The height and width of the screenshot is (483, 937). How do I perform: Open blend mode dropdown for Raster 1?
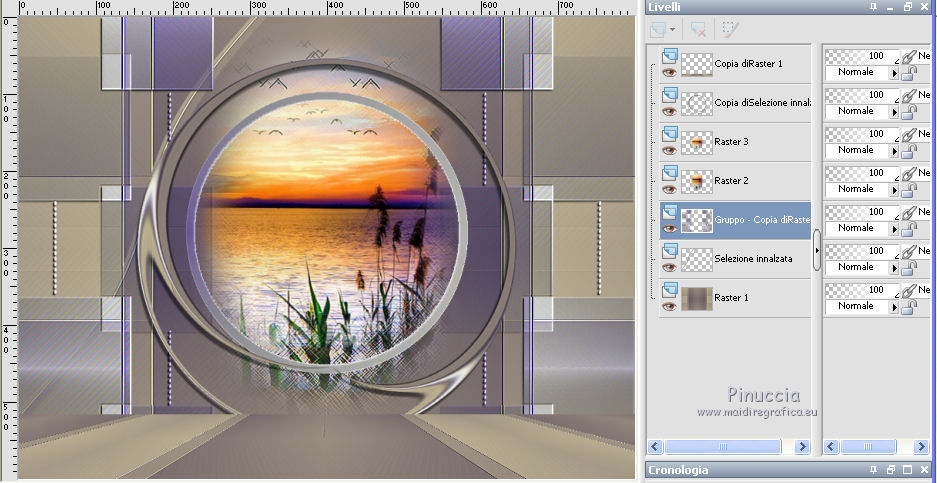pyautogui.click(x=895, y=306)
